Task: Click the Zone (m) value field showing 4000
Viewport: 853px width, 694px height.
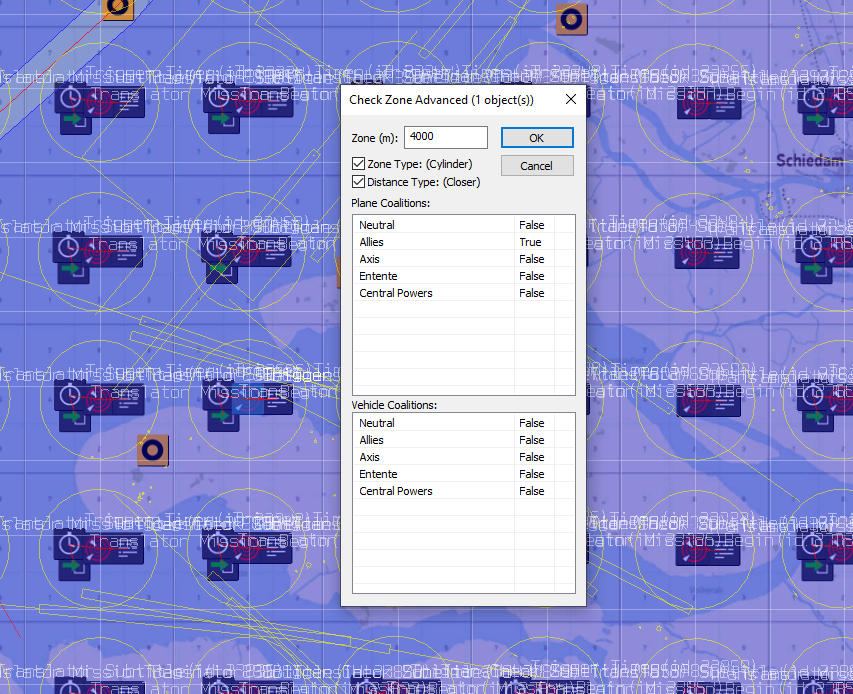Action: point(445,137)
